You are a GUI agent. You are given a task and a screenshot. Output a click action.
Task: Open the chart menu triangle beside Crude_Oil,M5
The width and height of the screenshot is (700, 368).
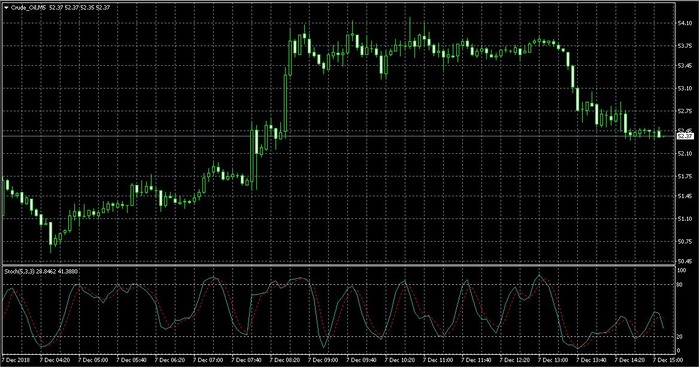coord(6,8)
